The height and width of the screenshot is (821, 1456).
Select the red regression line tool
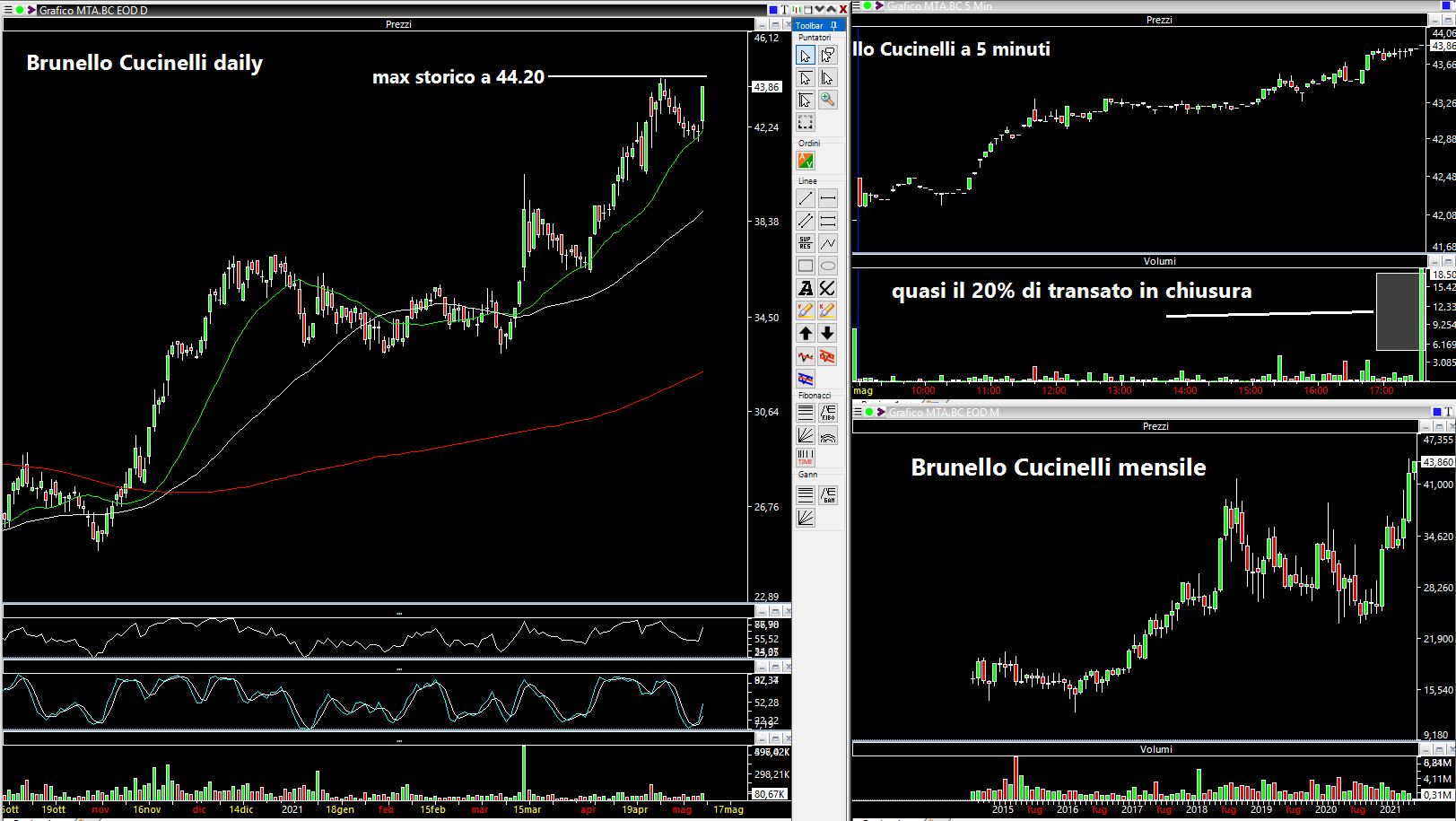click(x=806, y=356)
